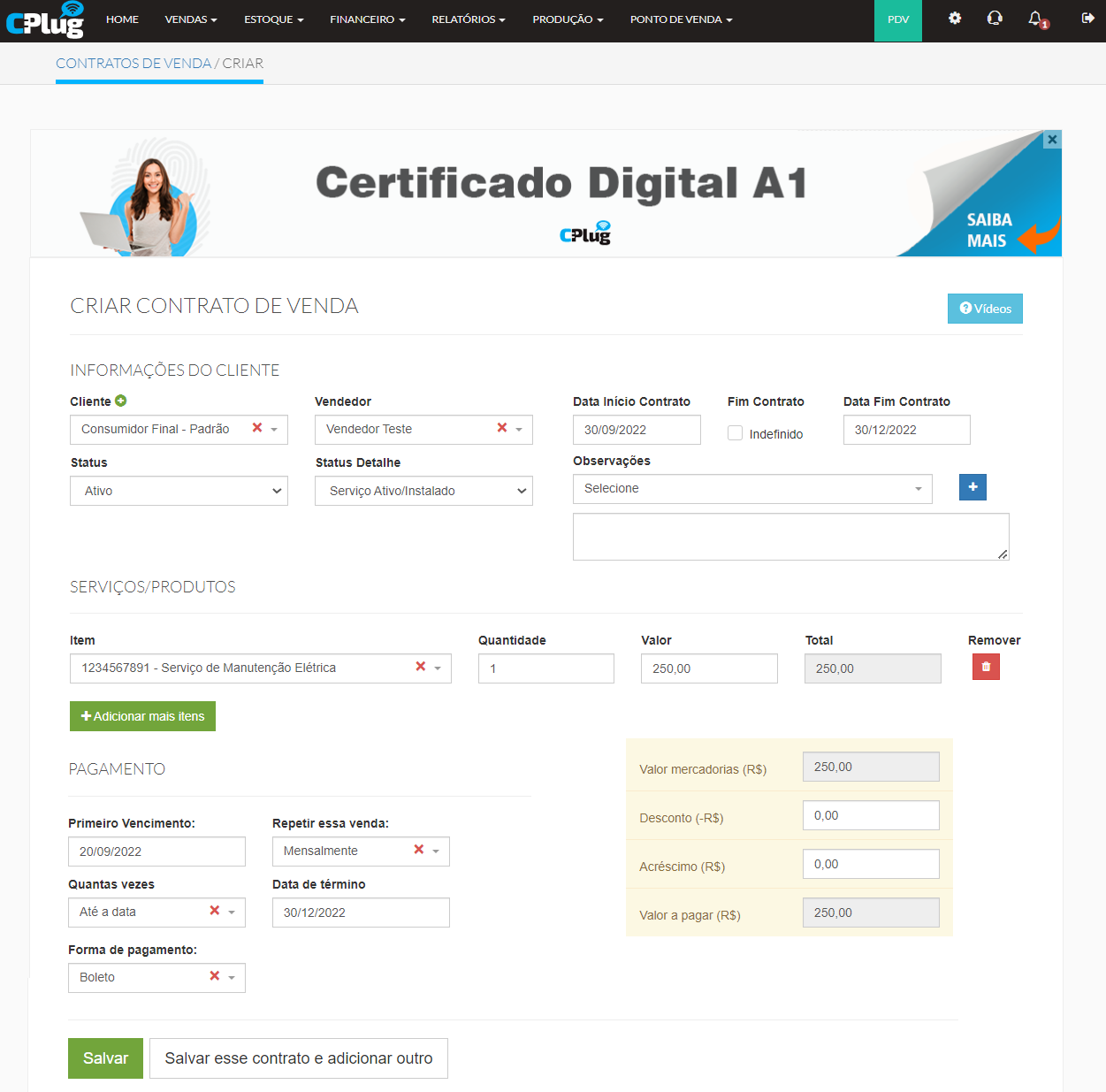Open Forma de pagamento dropdown
Image resolution: width=1106 pixels, height=1092 pixels.
click(x=156, y=978)
